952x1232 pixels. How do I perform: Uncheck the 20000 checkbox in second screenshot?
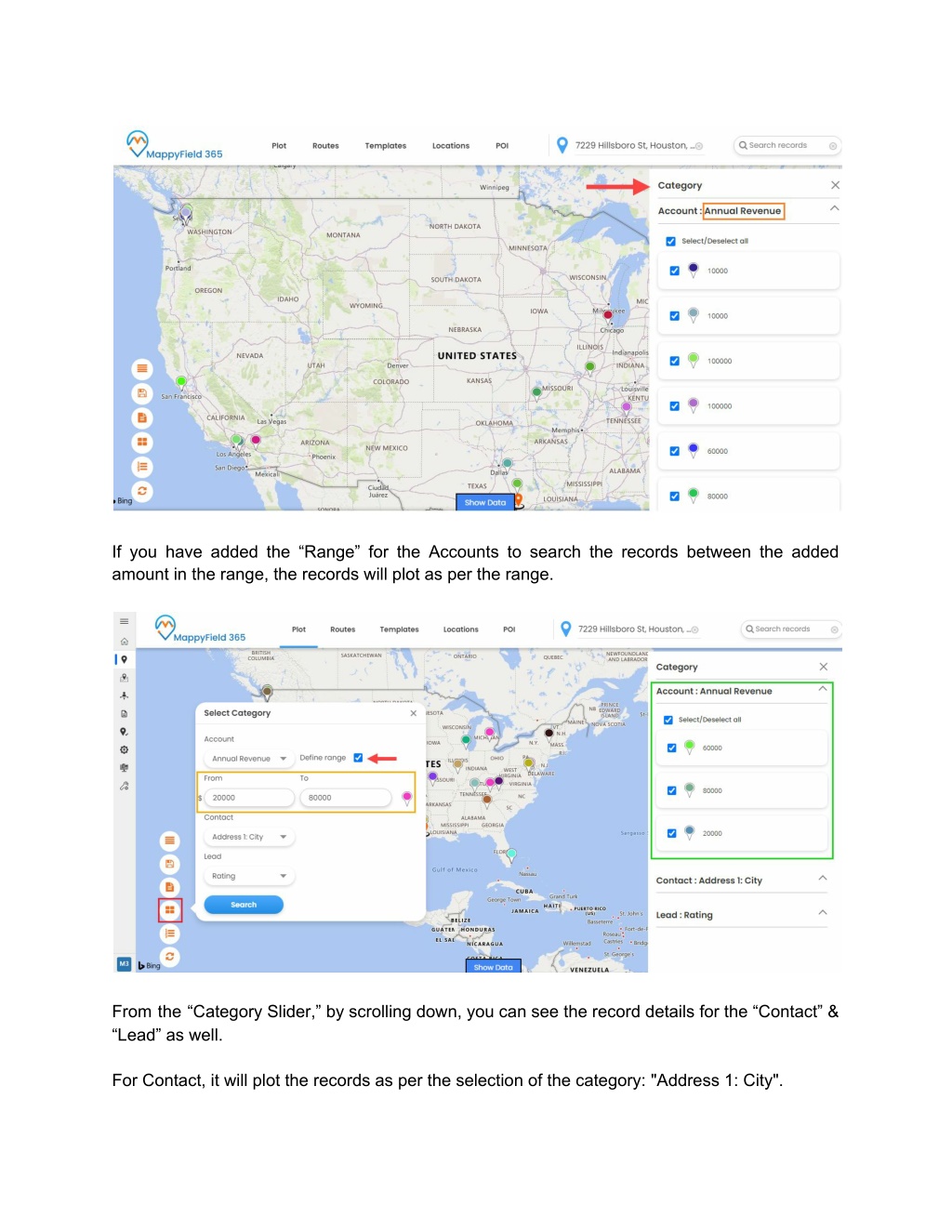point(672,833)
